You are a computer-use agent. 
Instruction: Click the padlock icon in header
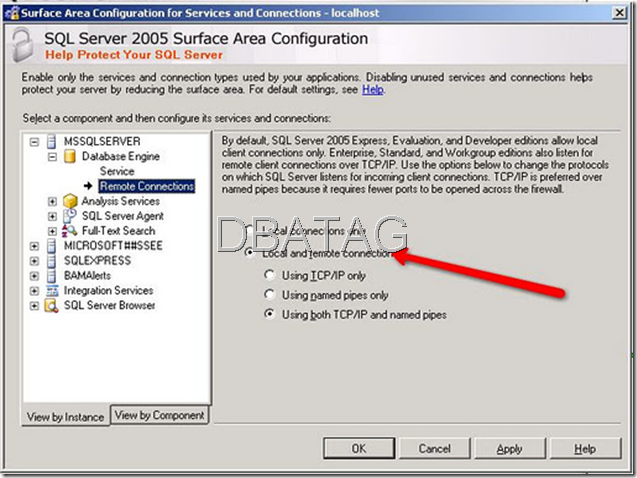point(22,45)
